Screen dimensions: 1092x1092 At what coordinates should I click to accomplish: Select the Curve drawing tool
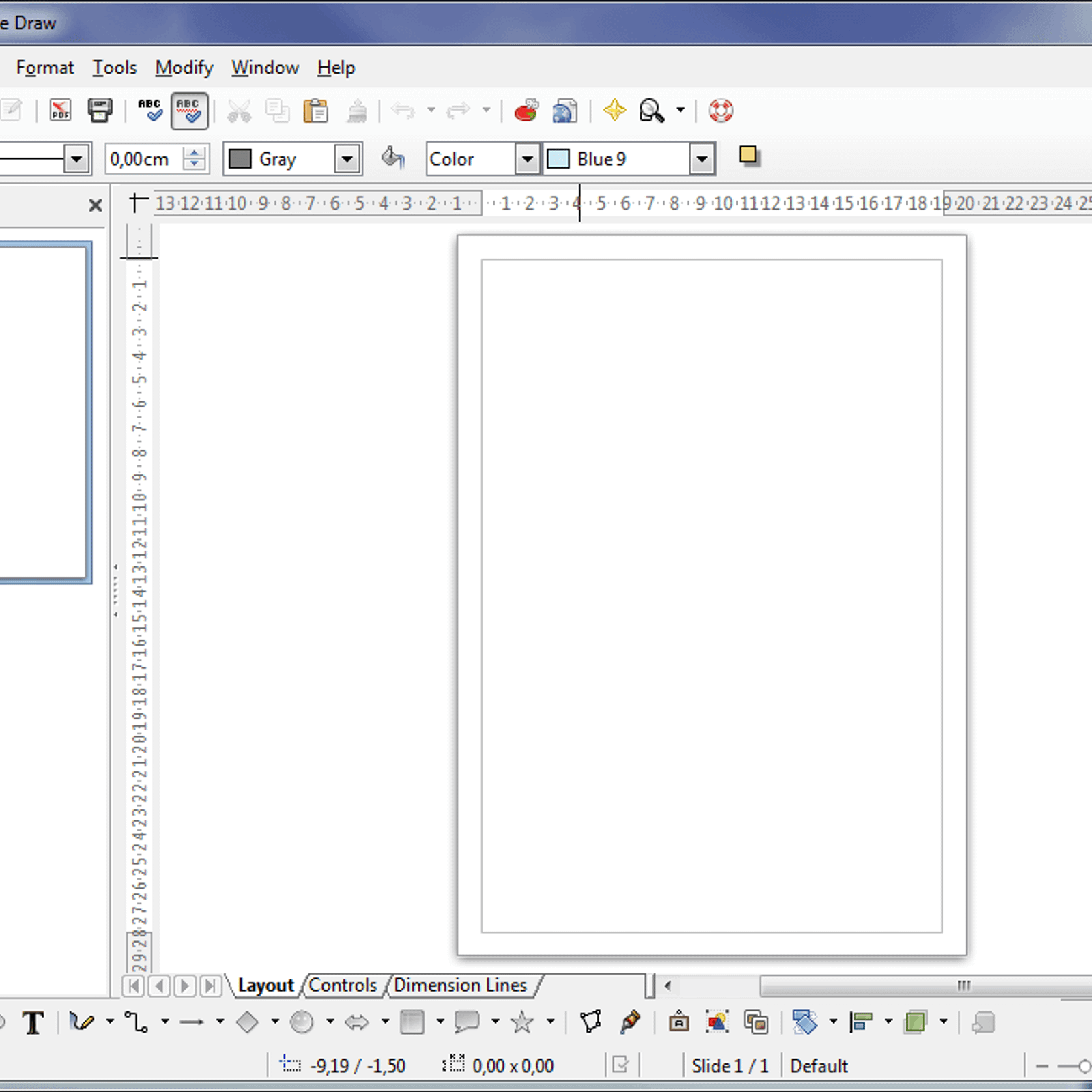pos(82,1022)
